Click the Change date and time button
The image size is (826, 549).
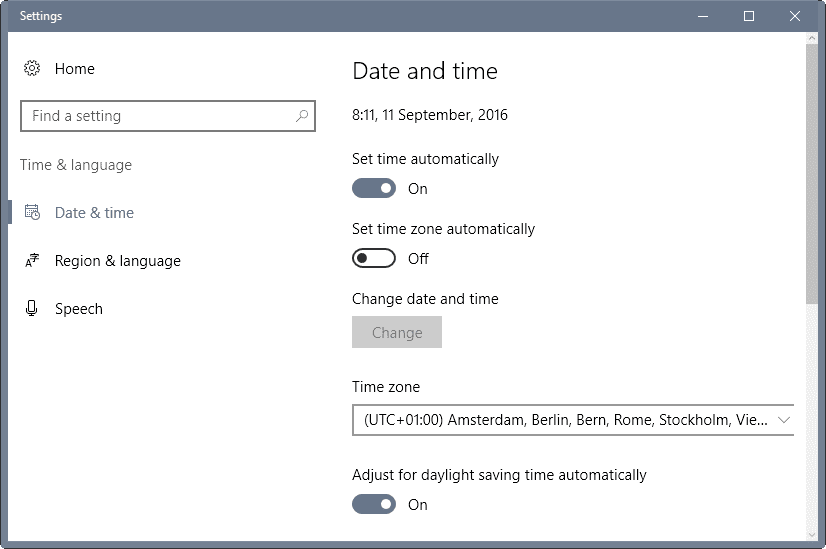point(397,332)
